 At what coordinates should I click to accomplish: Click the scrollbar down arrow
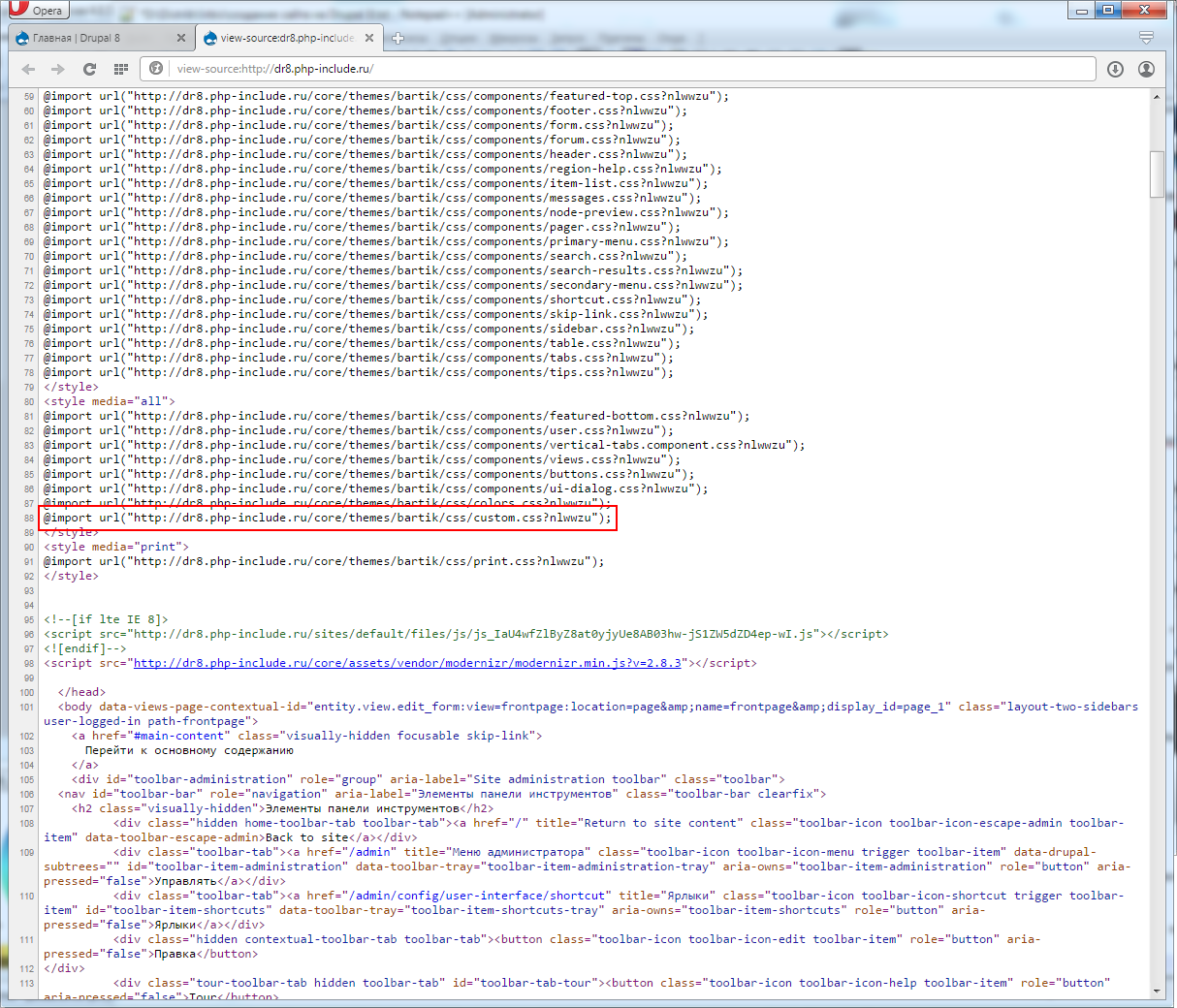coord(1158,991)
